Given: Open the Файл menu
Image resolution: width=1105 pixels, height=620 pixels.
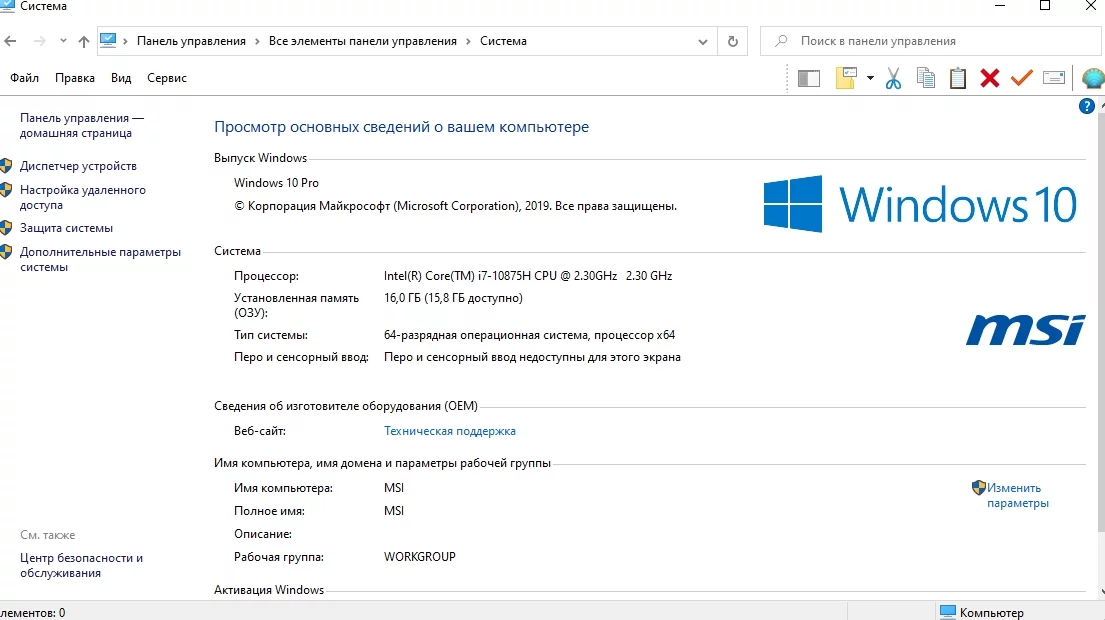Looking at the screenshot, I should (x=25, y=78).
